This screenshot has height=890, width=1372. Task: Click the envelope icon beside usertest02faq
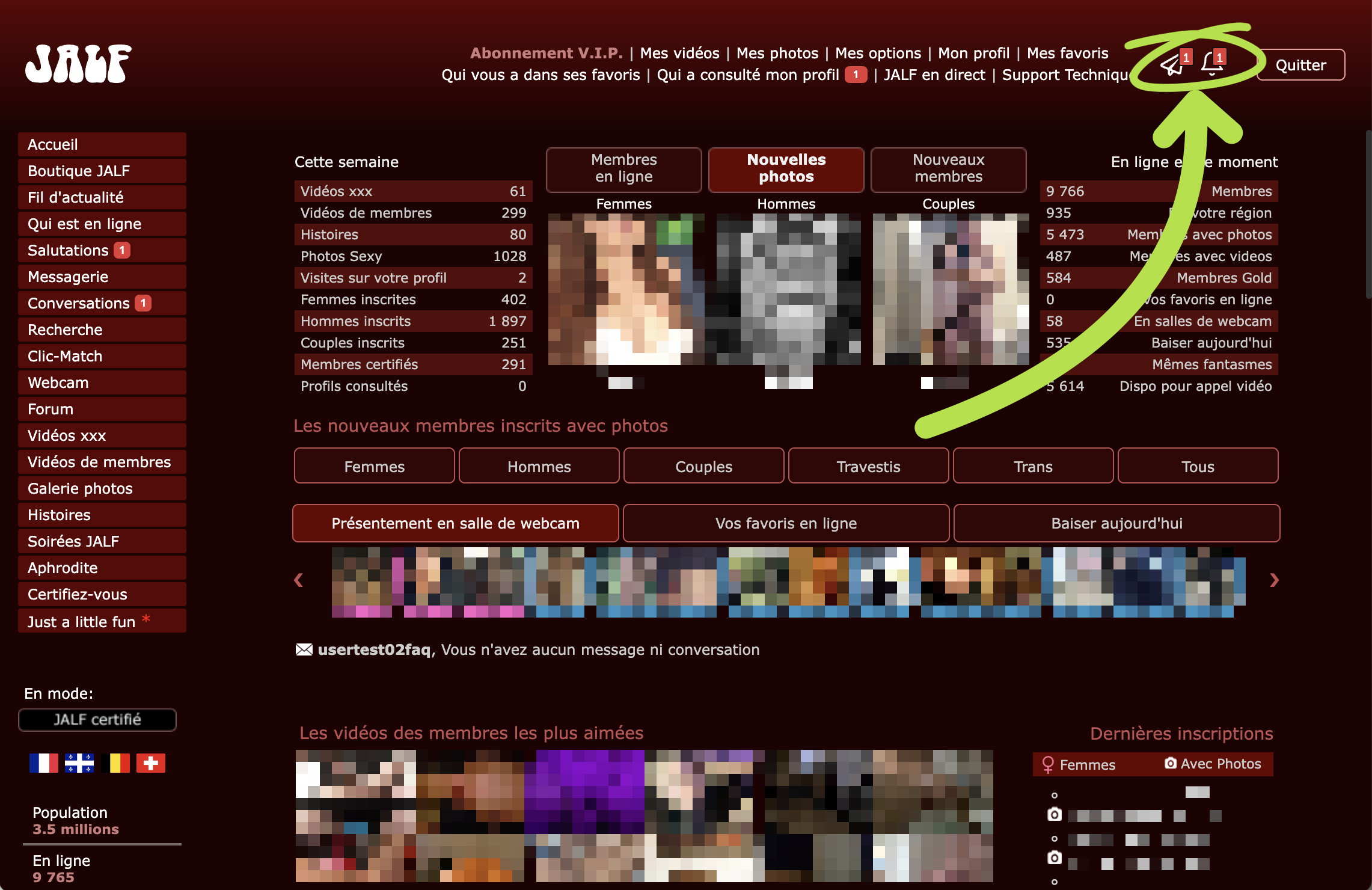304,650
